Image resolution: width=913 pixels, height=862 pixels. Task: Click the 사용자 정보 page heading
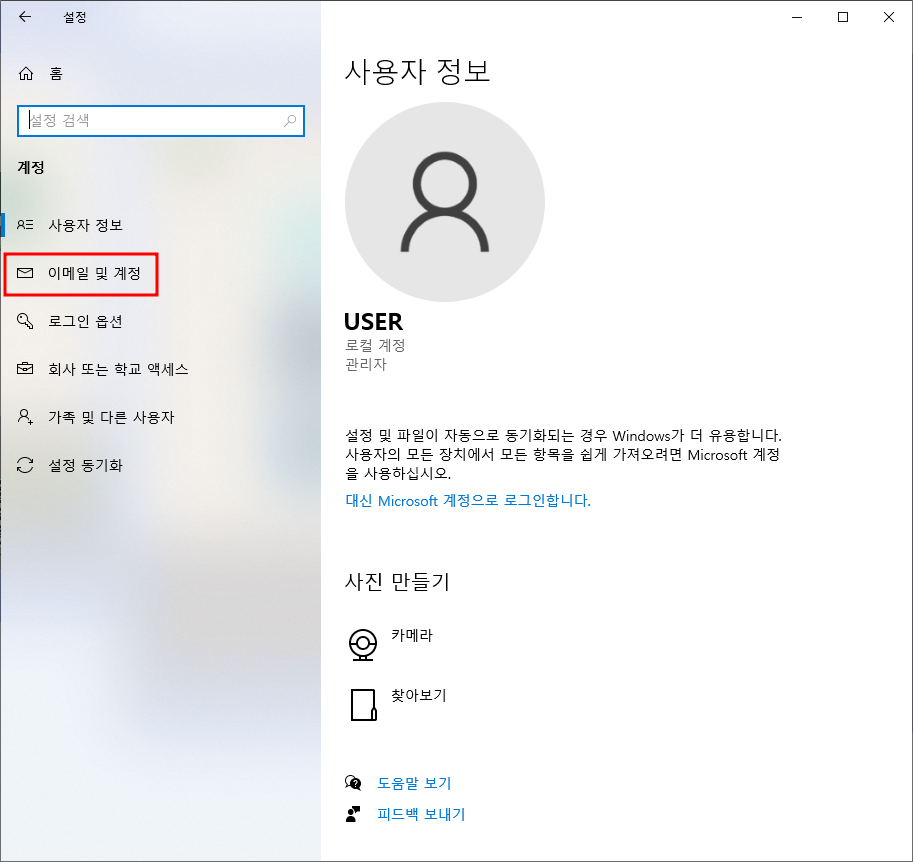[417, 72]
